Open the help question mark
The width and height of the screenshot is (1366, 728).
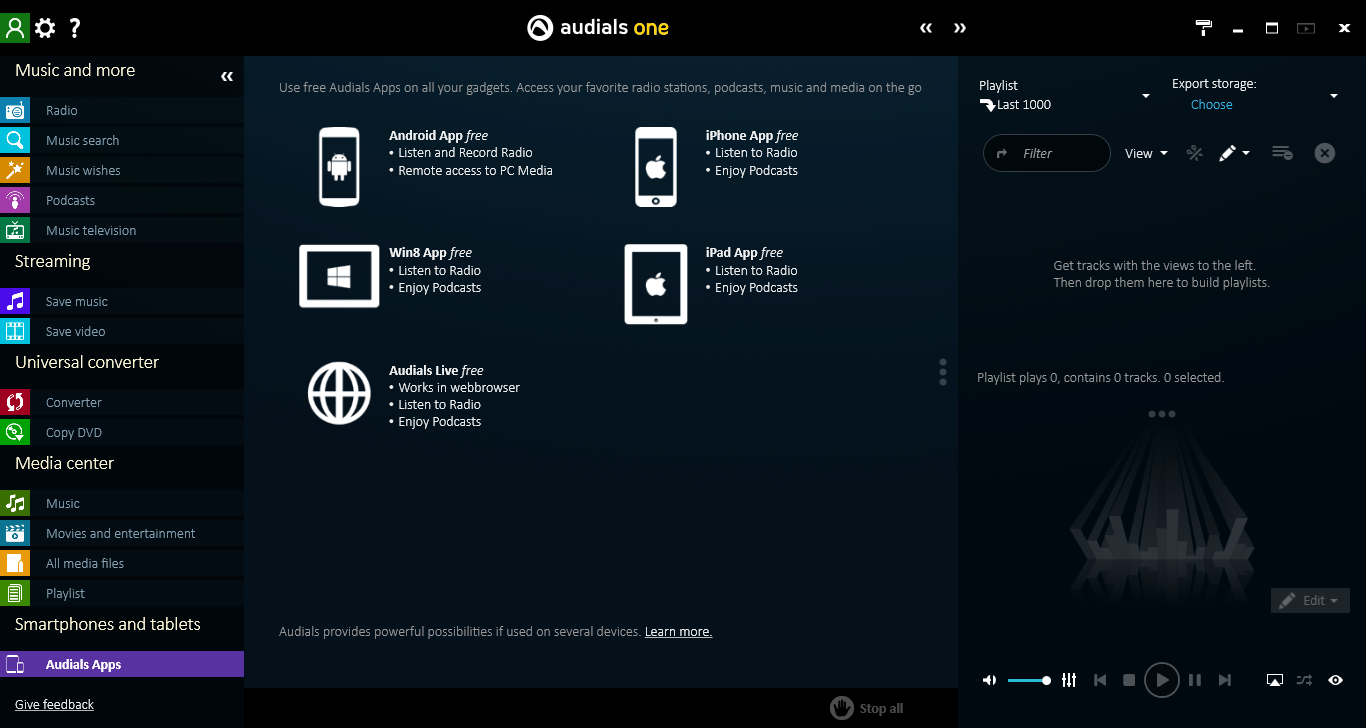coord(75,28)
